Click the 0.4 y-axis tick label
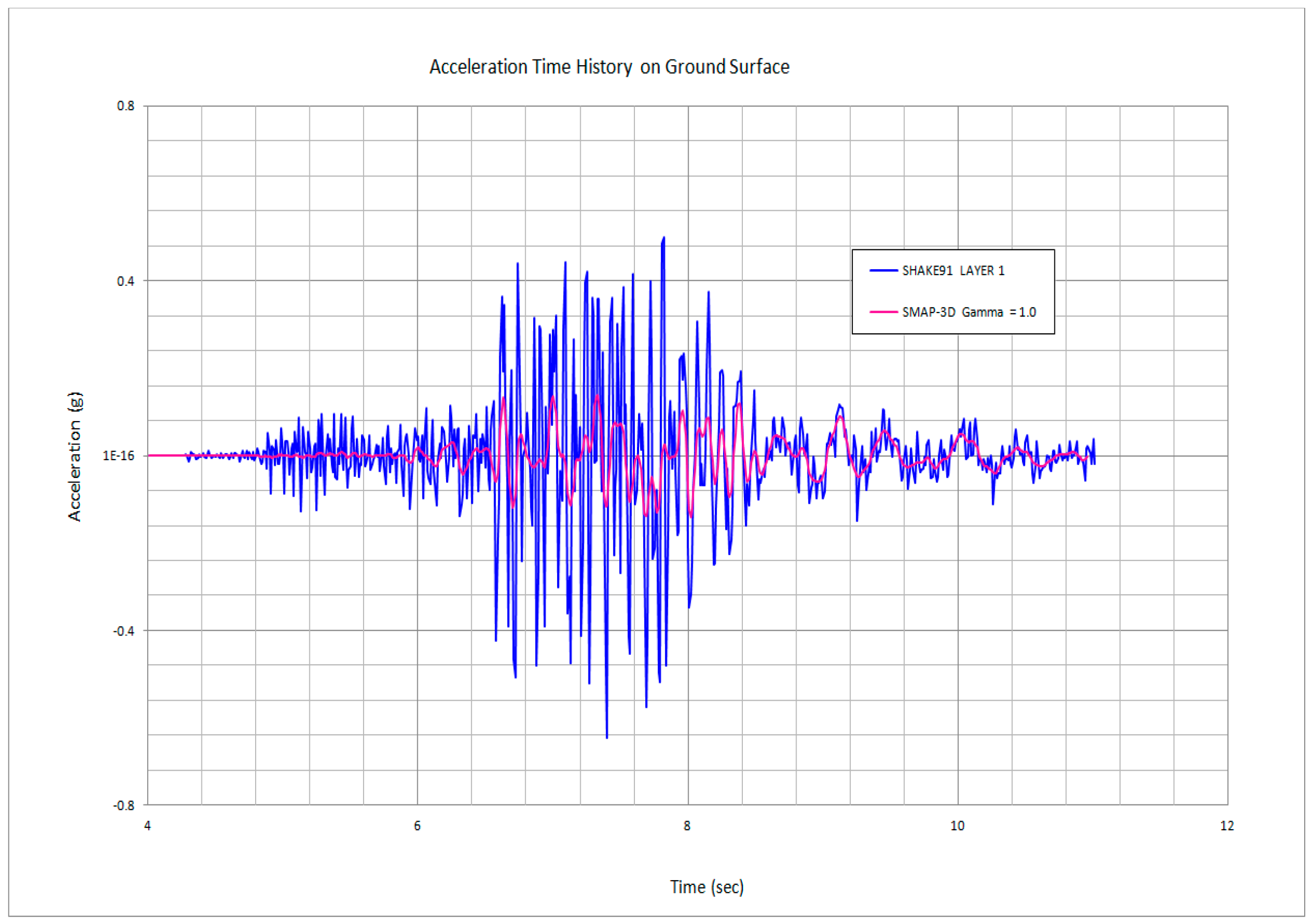 [126, 281]
